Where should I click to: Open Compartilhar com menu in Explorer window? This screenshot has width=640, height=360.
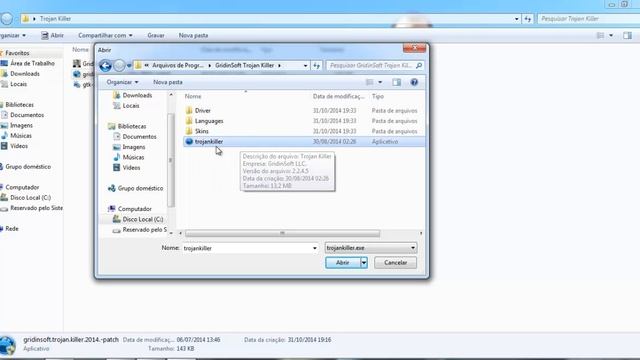click(x=105, y=36)
